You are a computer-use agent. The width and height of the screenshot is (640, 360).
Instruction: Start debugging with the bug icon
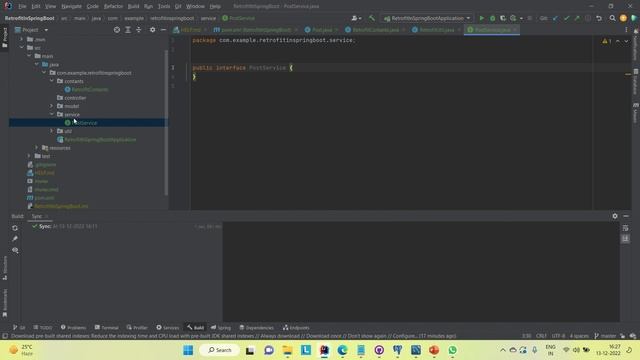[x=493, y=18]
